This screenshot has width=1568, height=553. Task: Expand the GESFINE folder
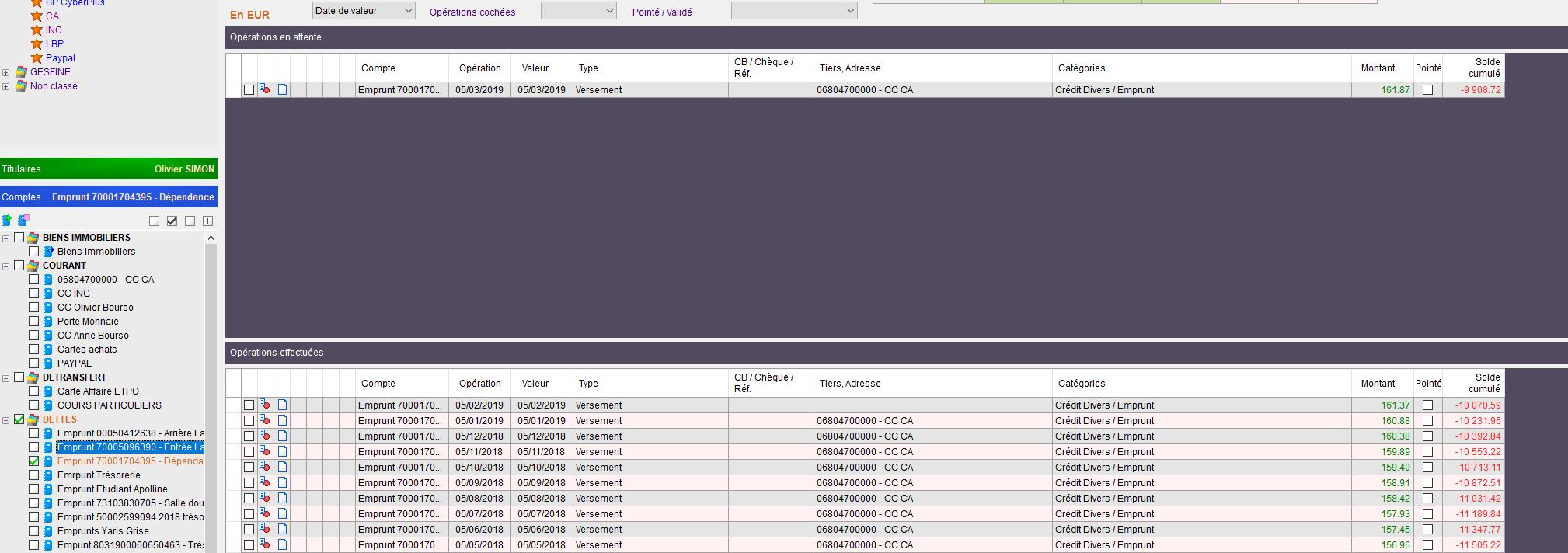point(6,73)
